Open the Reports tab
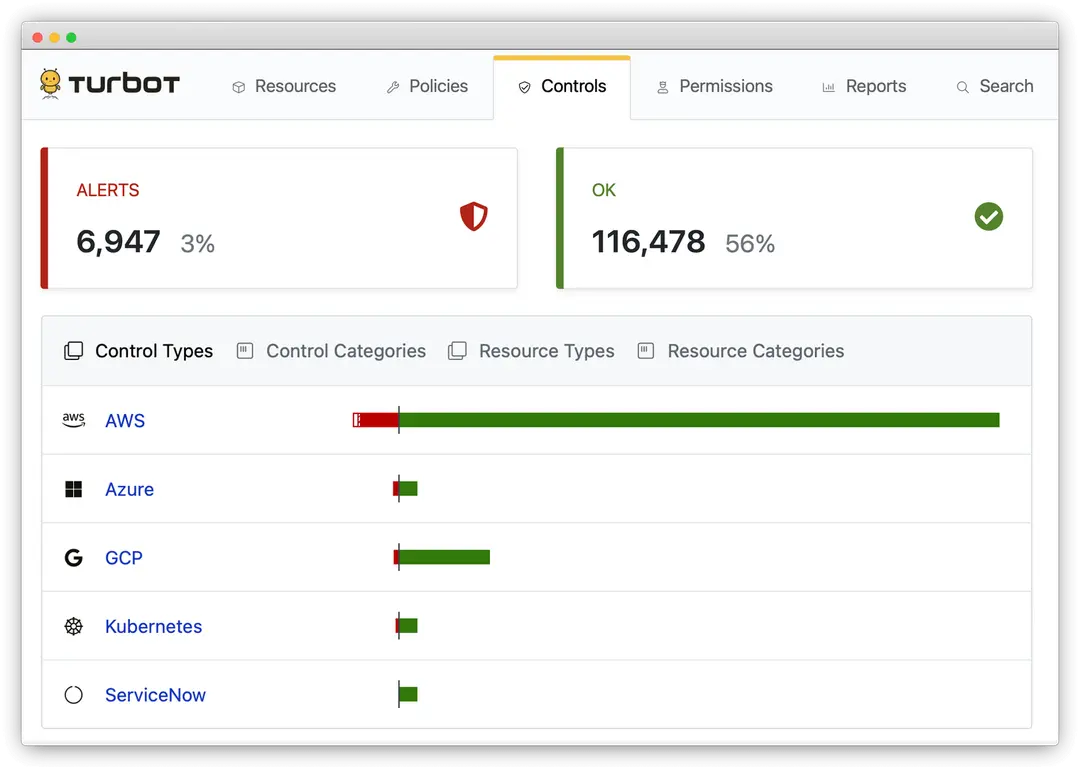 pos(864,87)
